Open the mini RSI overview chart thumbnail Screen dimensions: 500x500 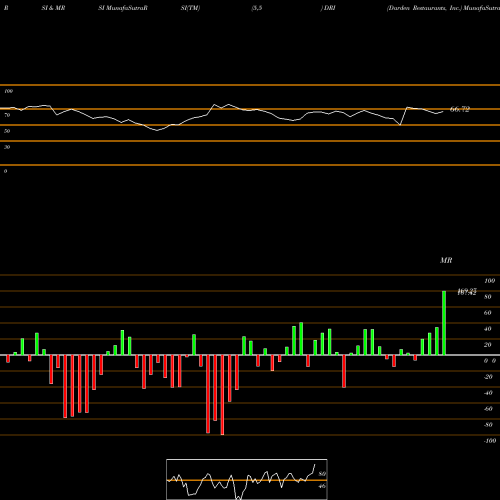tap(247, 479)
